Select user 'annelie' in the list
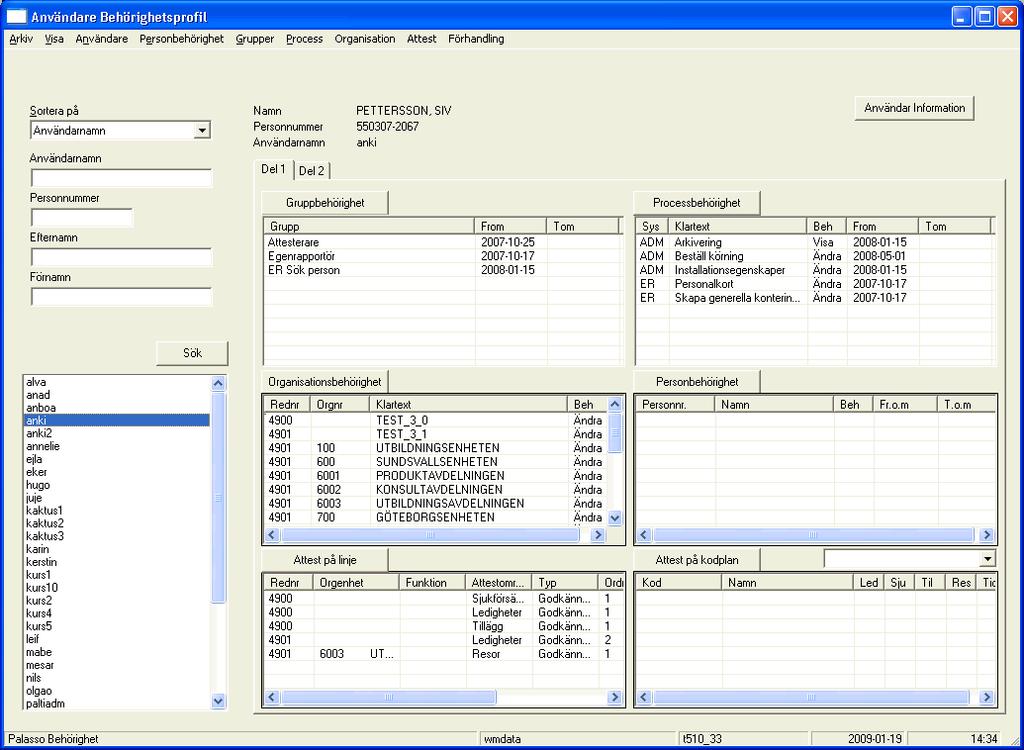The image size is (1024, 750). [116, 447]
